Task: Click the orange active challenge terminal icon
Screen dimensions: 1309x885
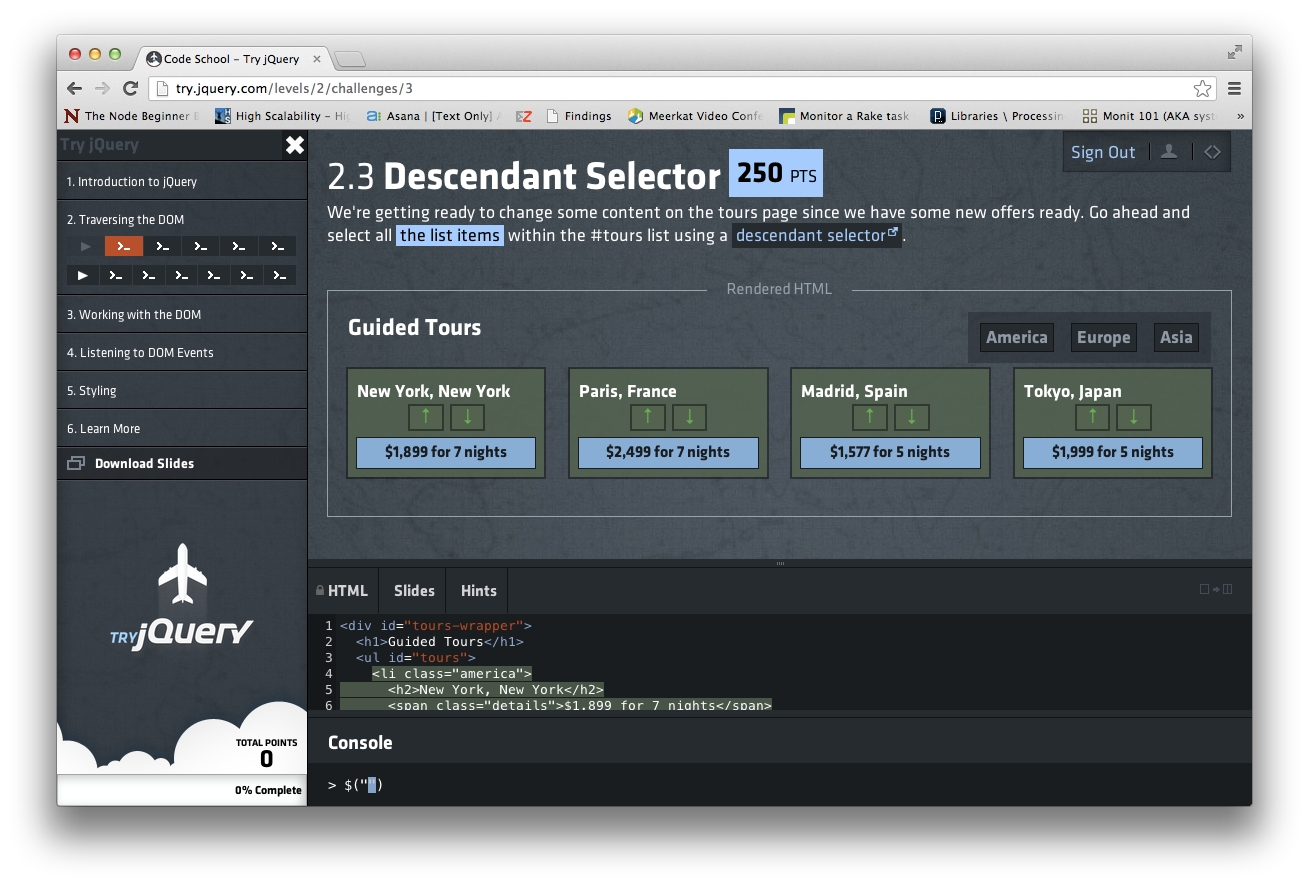Action: (124, 246)
